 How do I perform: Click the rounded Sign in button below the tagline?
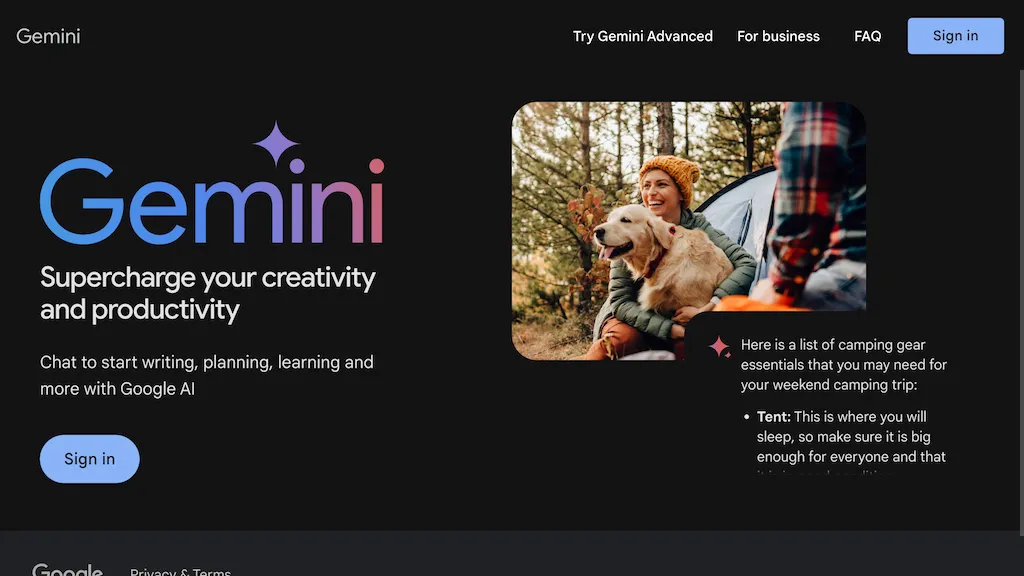pyautogui.click(x=89, y=459)
